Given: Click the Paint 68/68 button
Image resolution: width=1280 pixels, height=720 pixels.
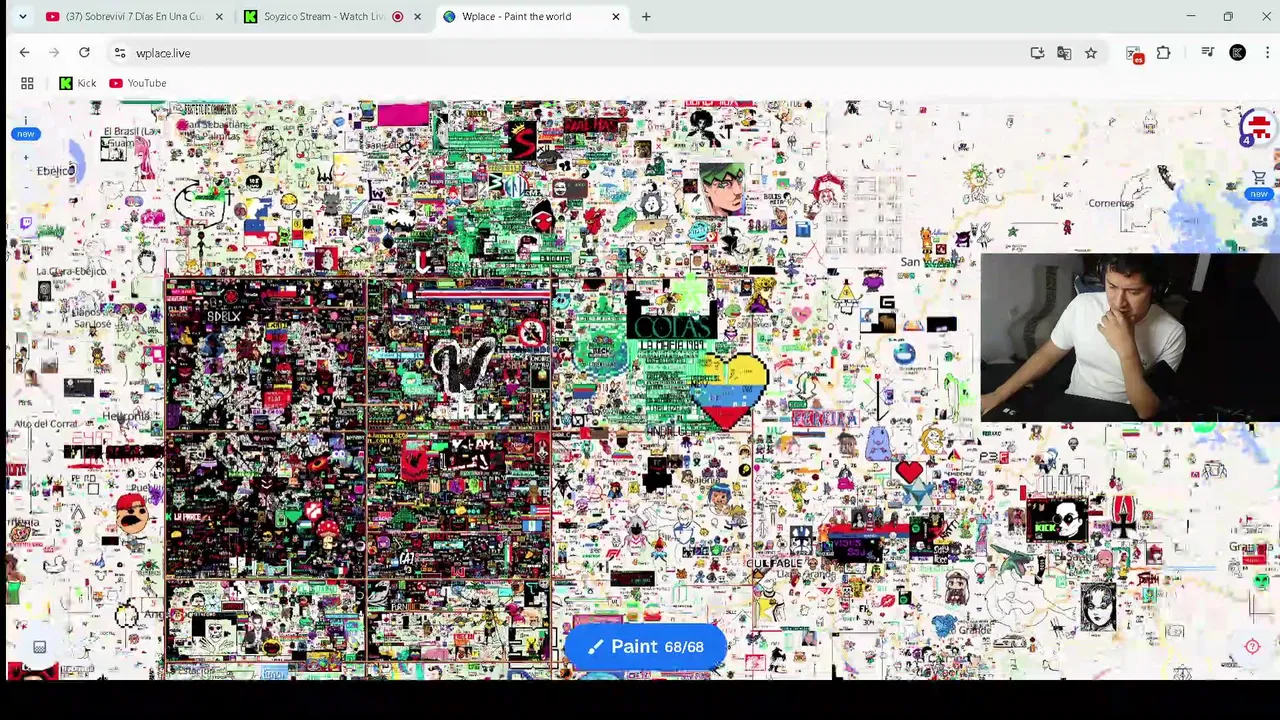Looking at the screenshot, I should [x=645, y=647].
